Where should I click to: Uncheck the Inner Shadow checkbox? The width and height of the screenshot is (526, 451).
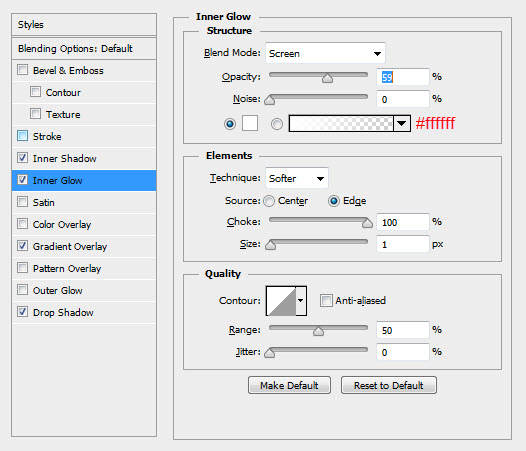(x=22, y=158)
